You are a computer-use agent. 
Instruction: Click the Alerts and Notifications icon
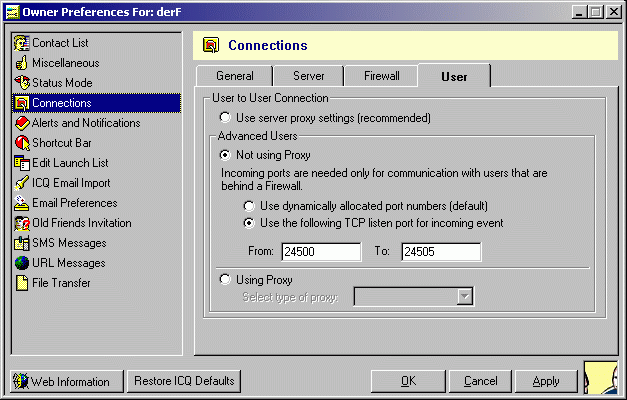[x=22, y=123]
